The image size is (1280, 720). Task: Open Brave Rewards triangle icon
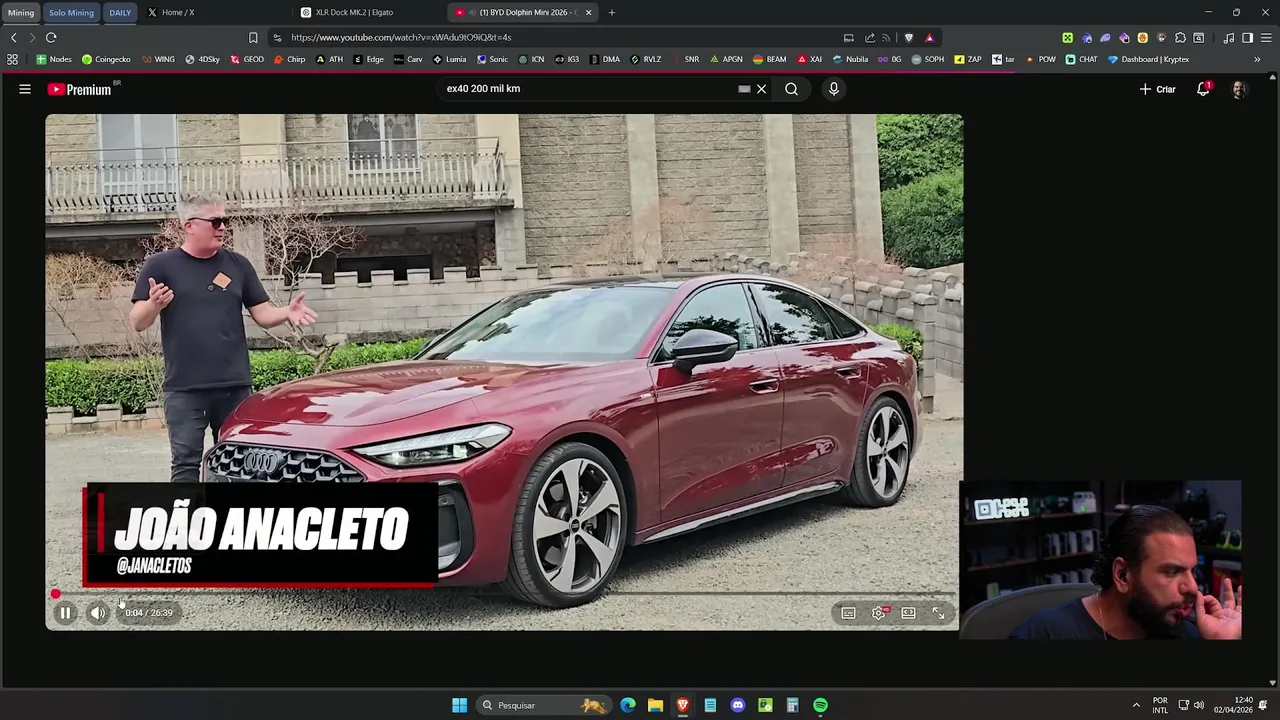point(929,37)
